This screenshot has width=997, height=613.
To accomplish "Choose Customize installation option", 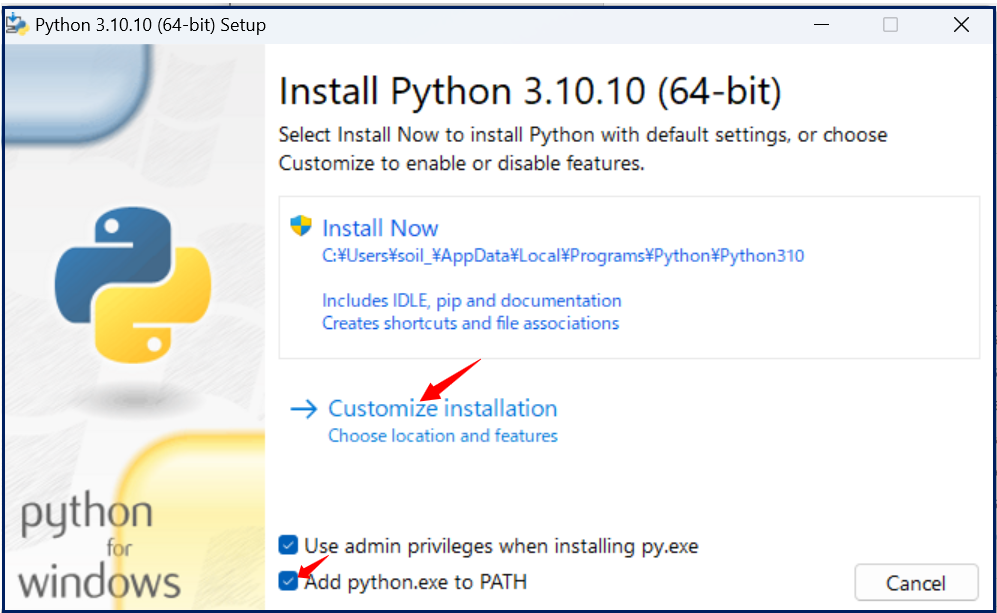I will click(x=443, y=408).
